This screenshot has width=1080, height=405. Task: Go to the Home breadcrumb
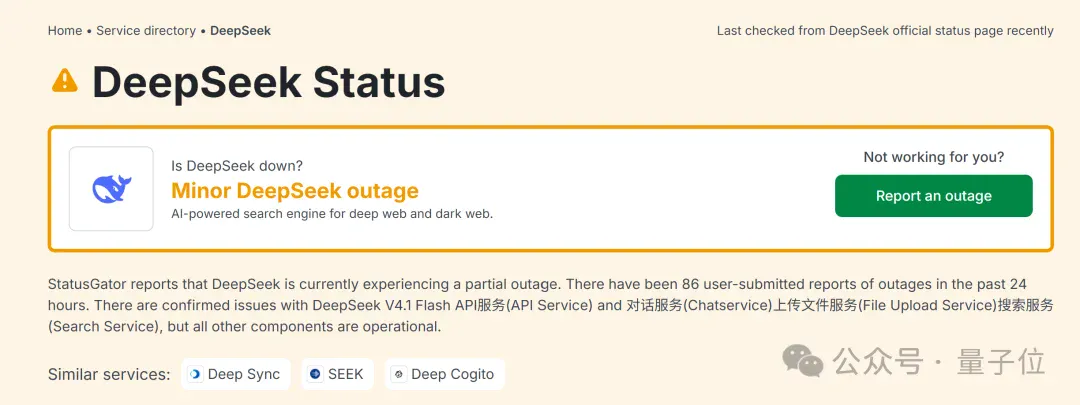click(65, 31)
